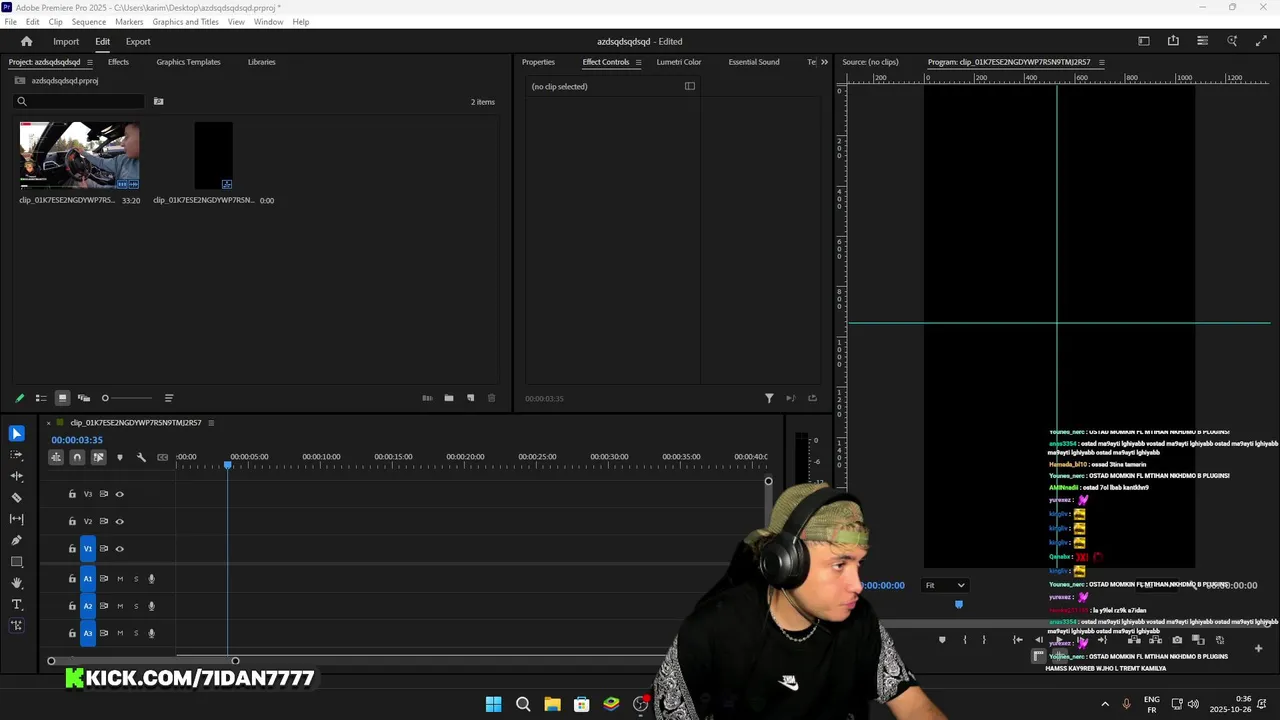Solo audio track A2
The image size is (1280, 720).
coord(136,606)
